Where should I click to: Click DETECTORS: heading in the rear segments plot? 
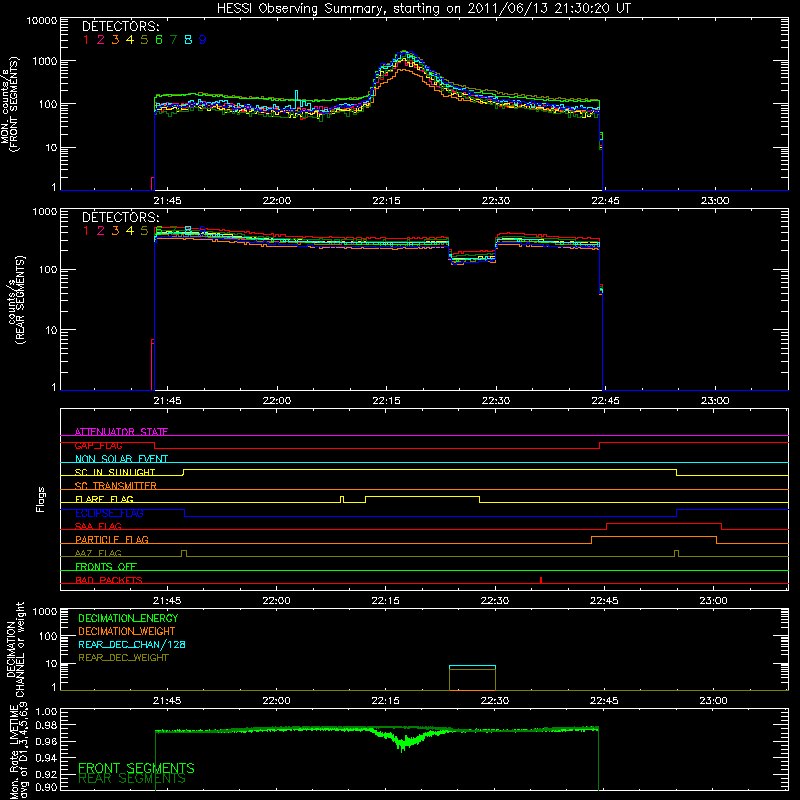(x=121, y=217)
